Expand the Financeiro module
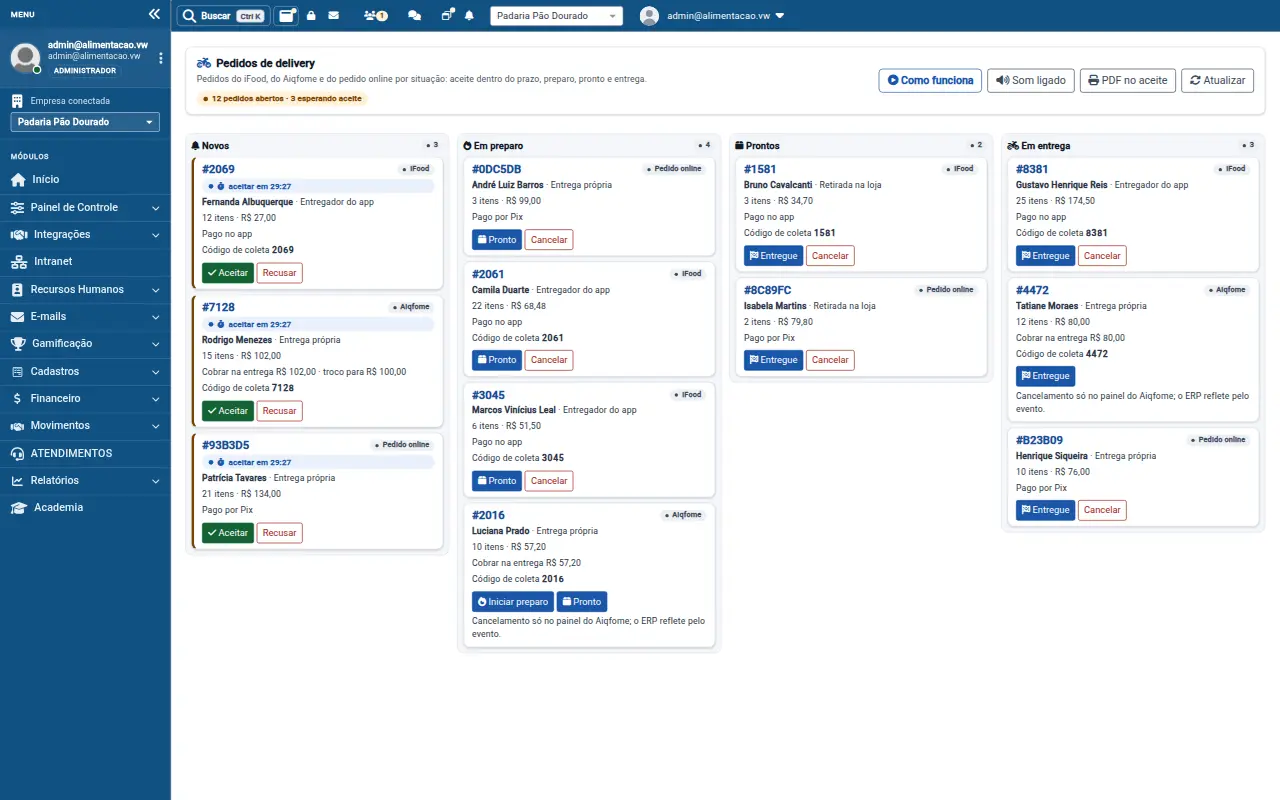1280x800 pixels. coord(85,398)
